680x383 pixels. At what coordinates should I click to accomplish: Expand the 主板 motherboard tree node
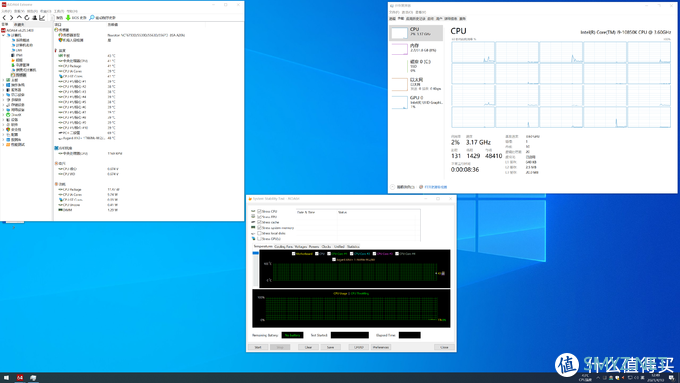click(3, 80)
